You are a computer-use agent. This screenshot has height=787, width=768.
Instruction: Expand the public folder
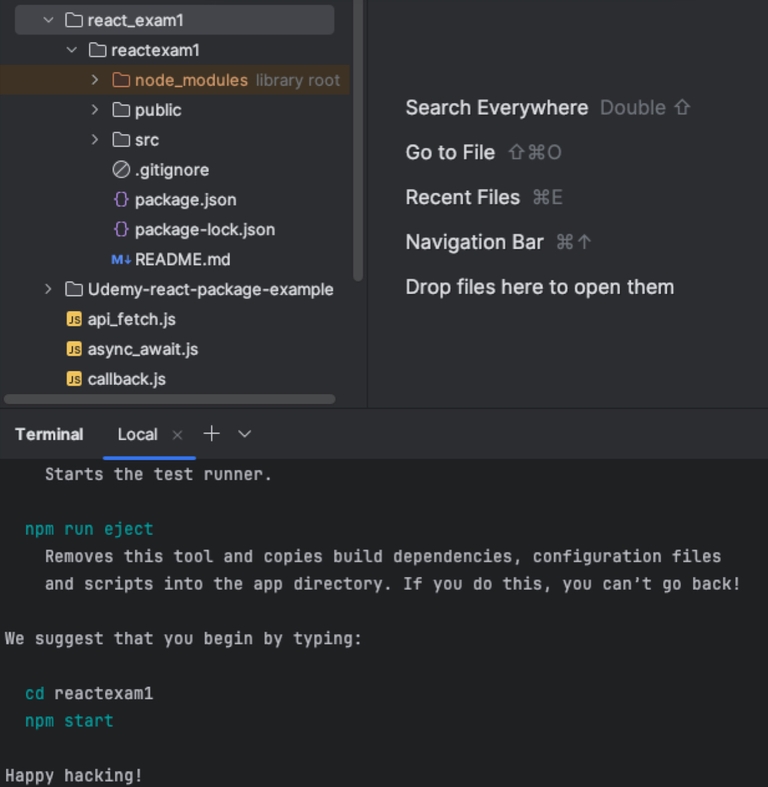coord(95,109)
